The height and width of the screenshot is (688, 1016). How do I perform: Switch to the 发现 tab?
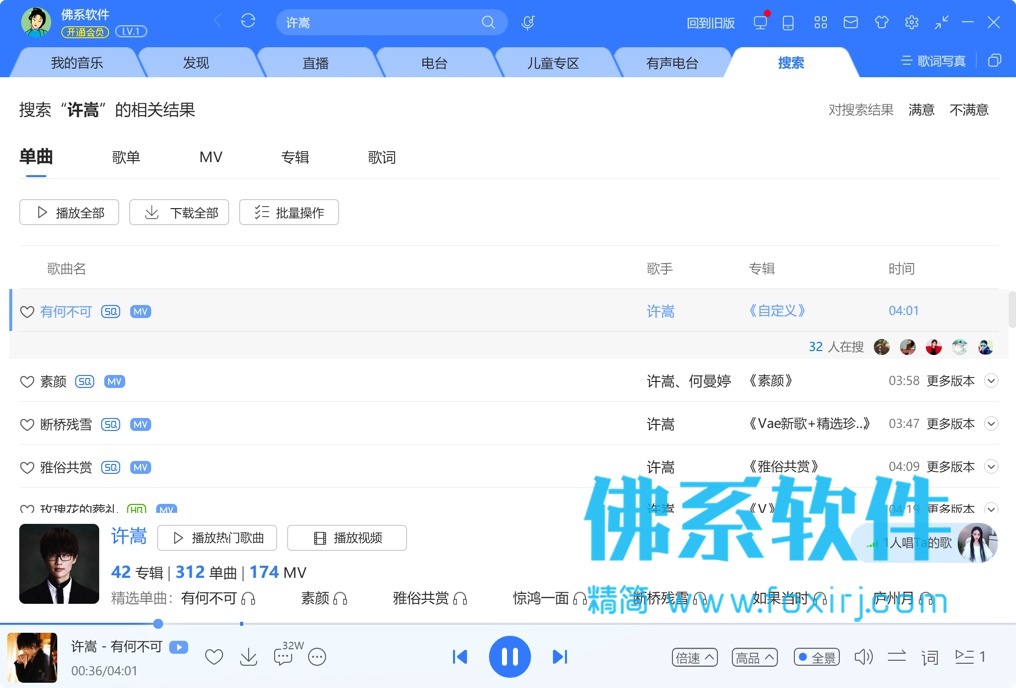pos(196,63)
